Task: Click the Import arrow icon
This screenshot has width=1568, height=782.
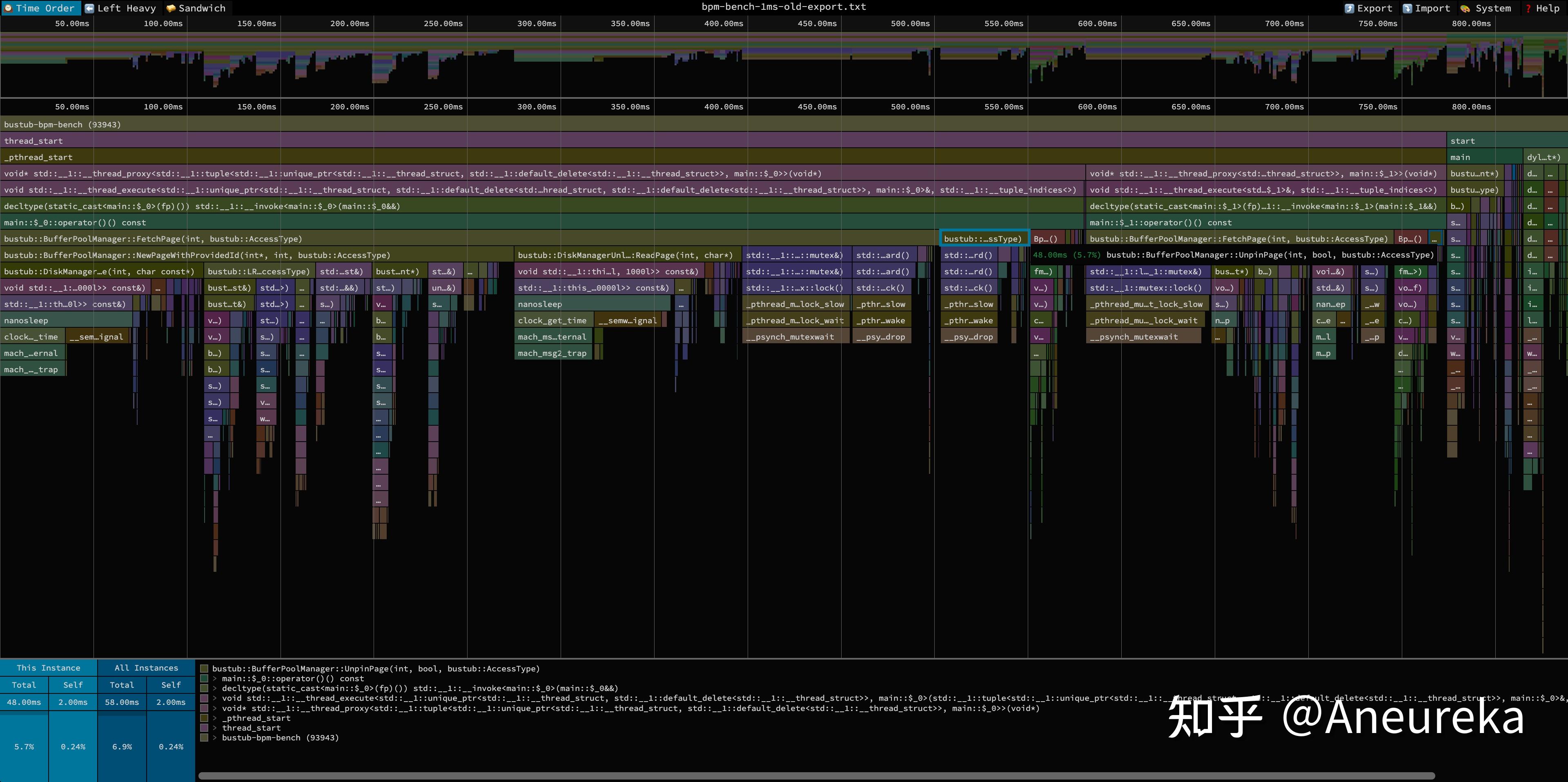Action: coord(1408,9)
